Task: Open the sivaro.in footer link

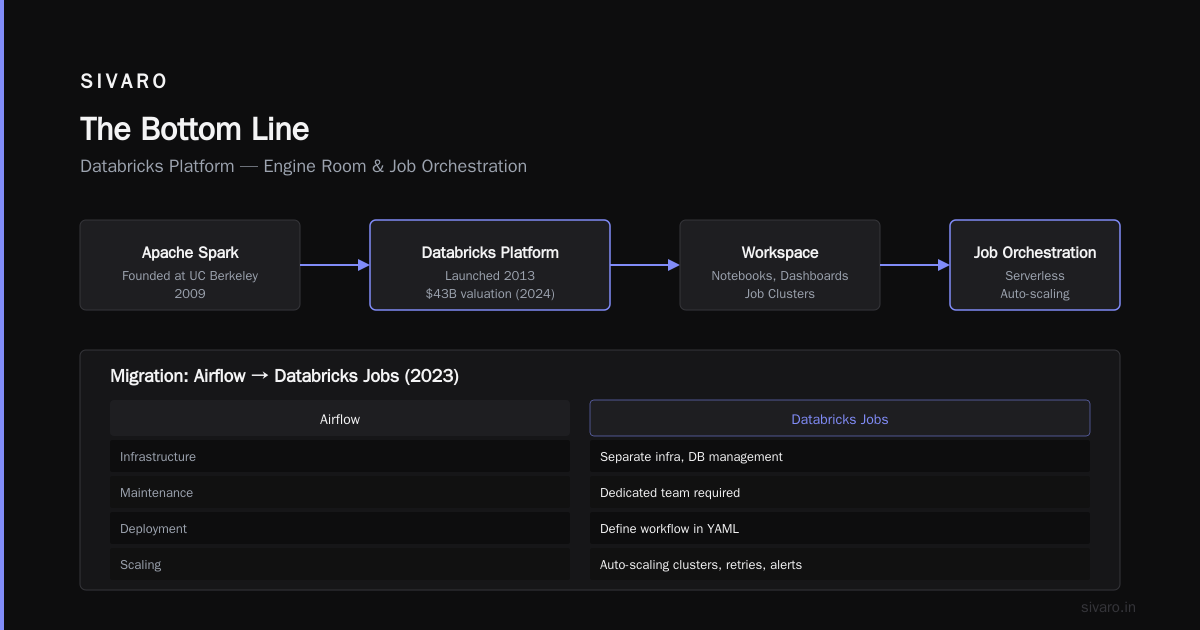Action: 1109,607
